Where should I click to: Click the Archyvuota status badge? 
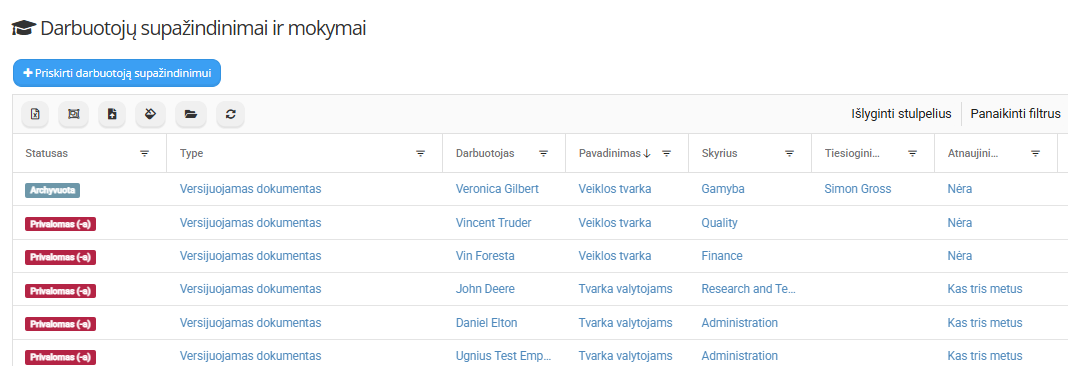click(x=53, y=190)
